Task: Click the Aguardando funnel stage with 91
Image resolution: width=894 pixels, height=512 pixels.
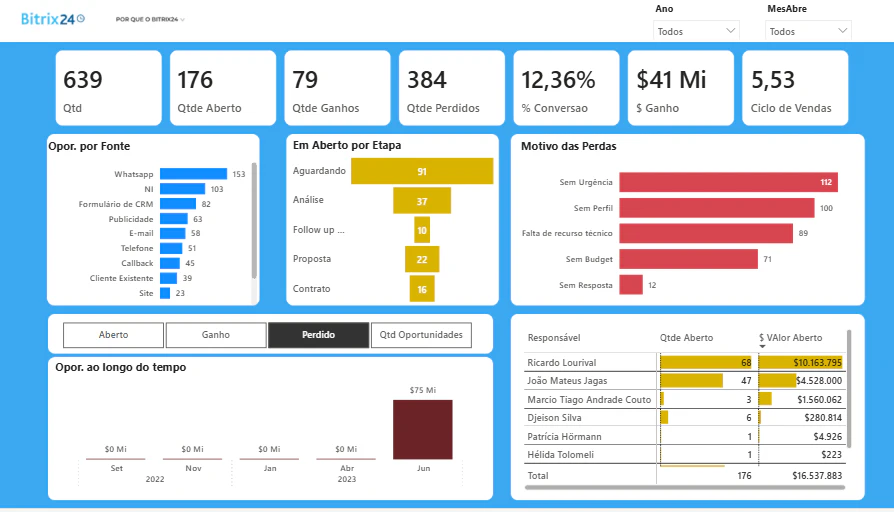Action: pyautogui.click(x=422, y=171)
